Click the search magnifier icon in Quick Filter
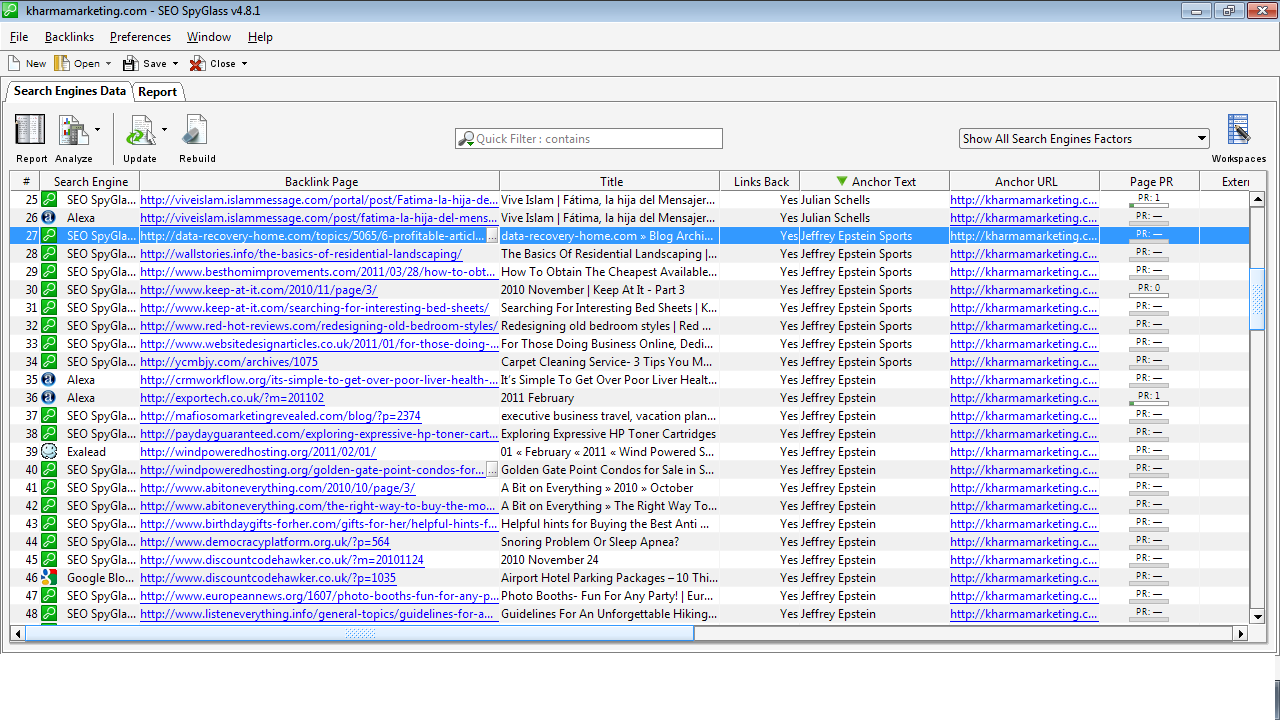 tap(465, 139)
